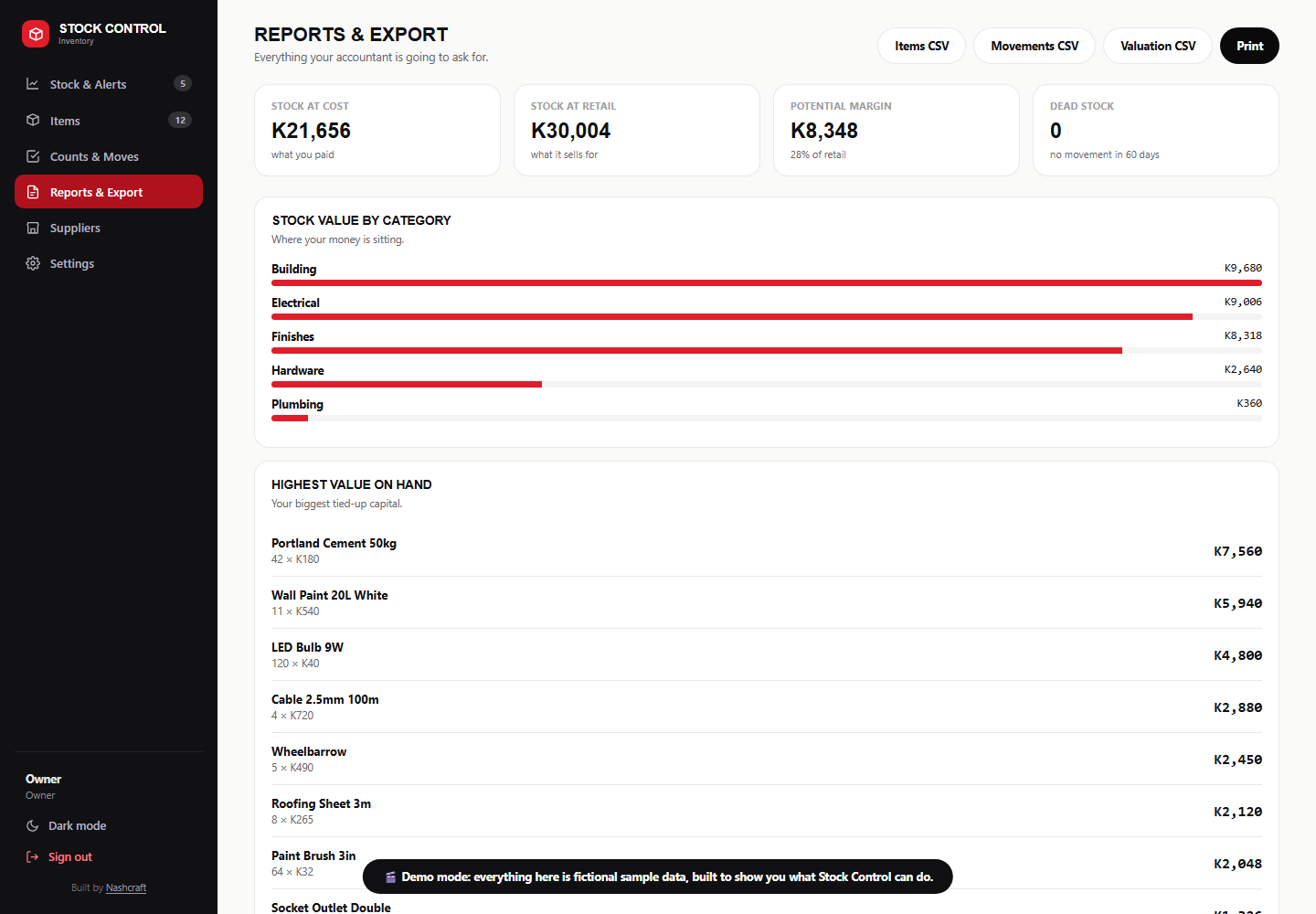The height and width of the screenshot is (914, 1316).
Task: Click the Portland Cement 50kg row
Action: 767,551
